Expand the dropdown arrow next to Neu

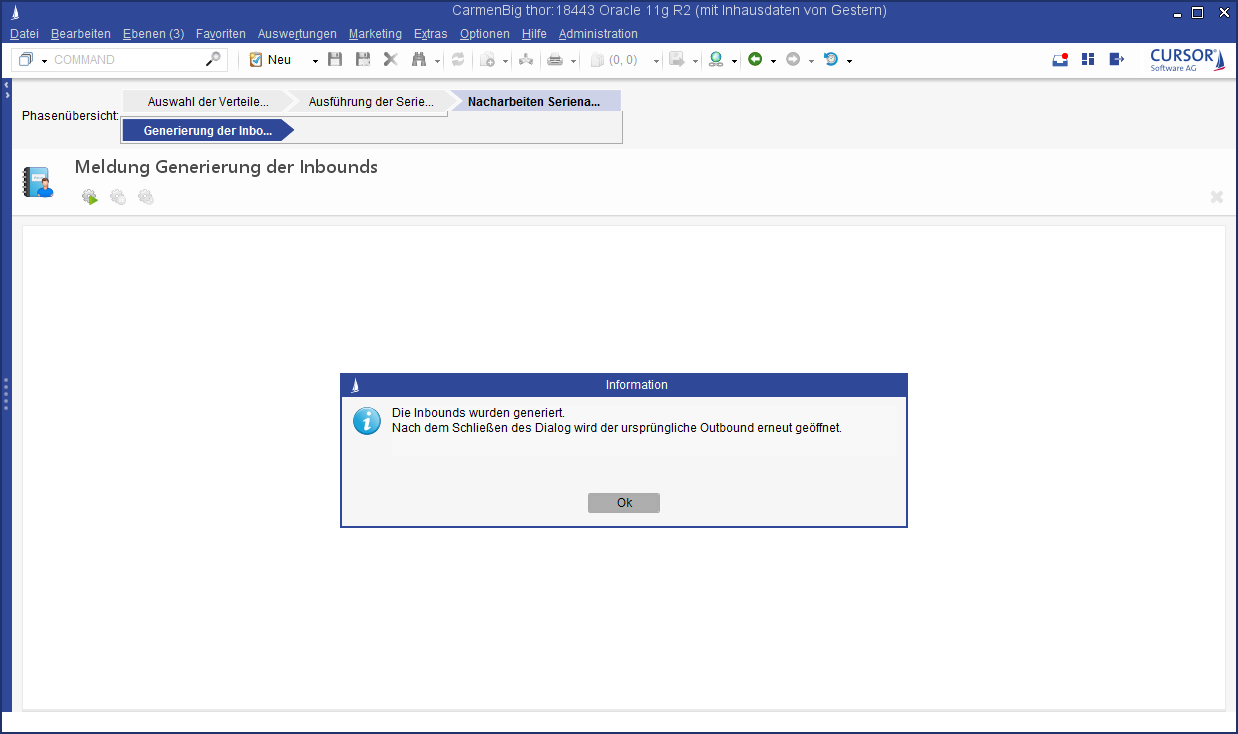(x=315, y=61)
